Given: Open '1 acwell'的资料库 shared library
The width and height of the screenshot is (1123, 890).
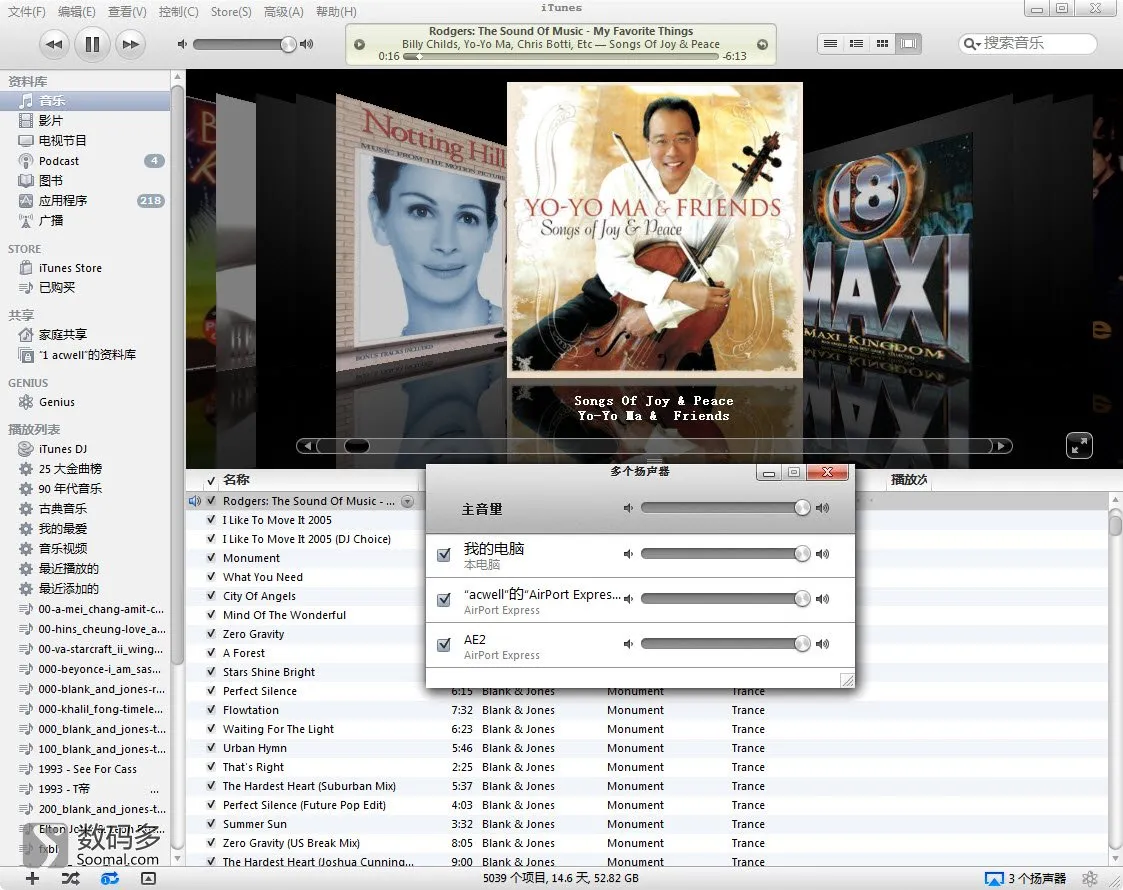Looking at the screenshot, I should [x=85, y=354].
